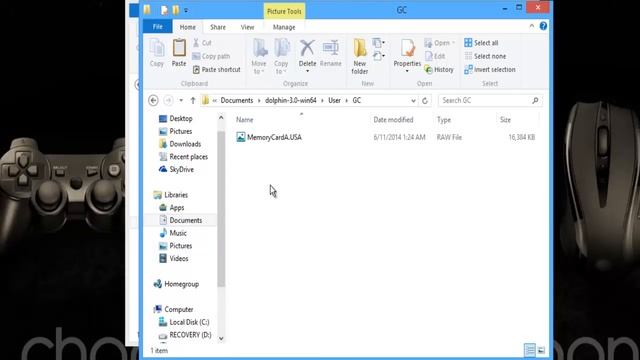Switch to the View ribbon tab
Viewport: 640px width, 360px height.
(247, 27)
